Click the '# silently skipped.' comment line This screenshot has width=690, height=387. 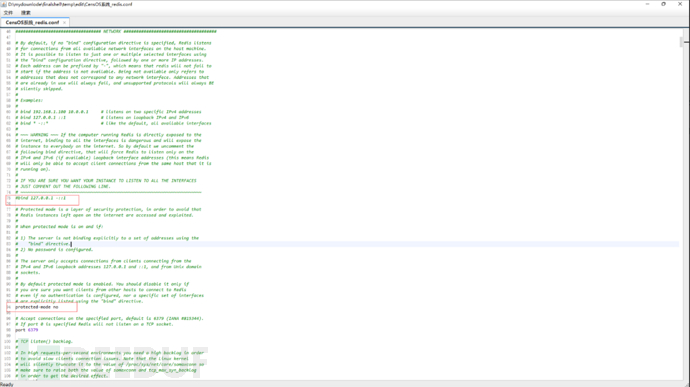(x=39, y=89)
